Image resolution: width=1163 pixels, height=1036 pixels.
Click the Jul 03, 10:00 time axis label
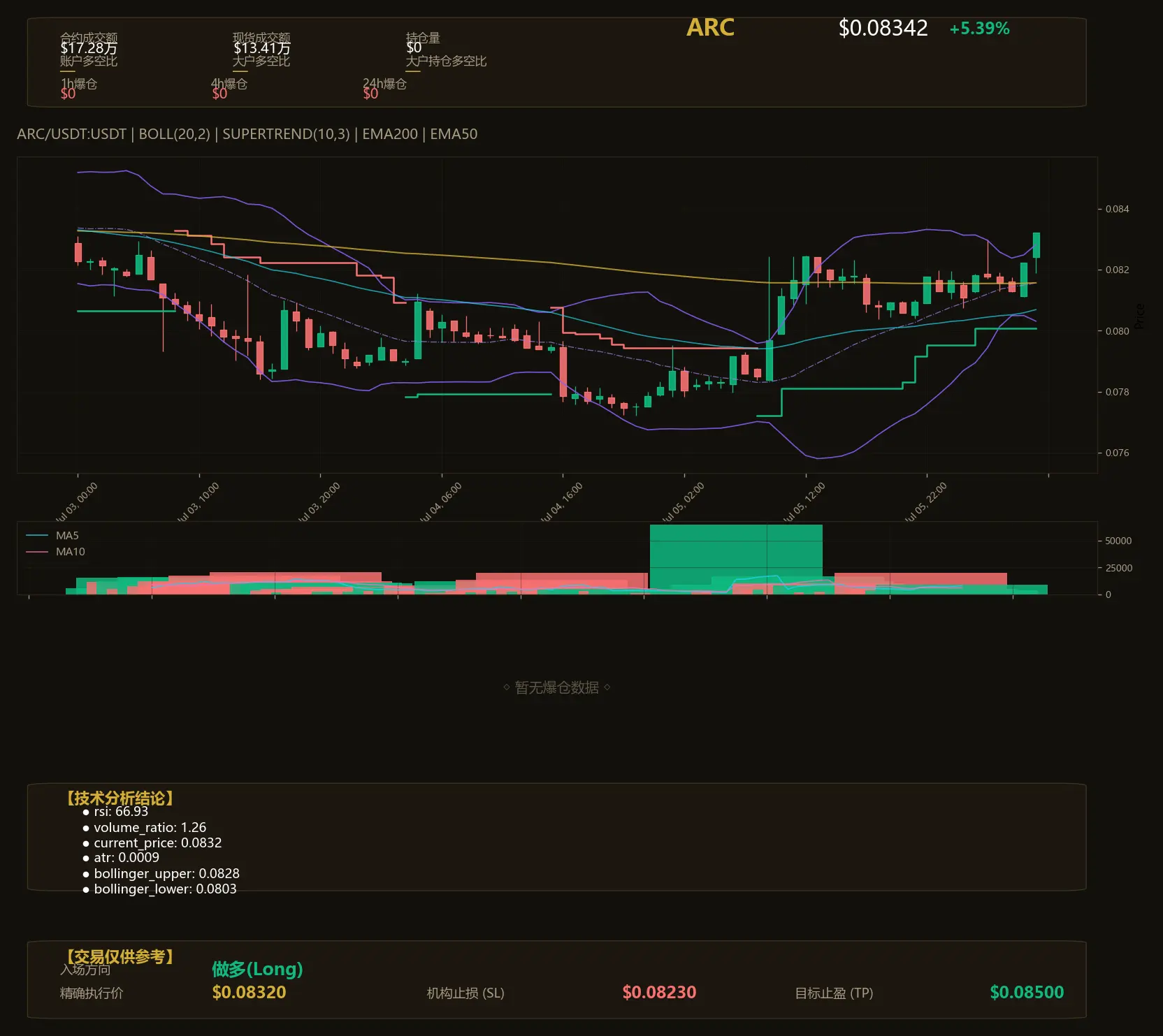[x=198, y=502]
